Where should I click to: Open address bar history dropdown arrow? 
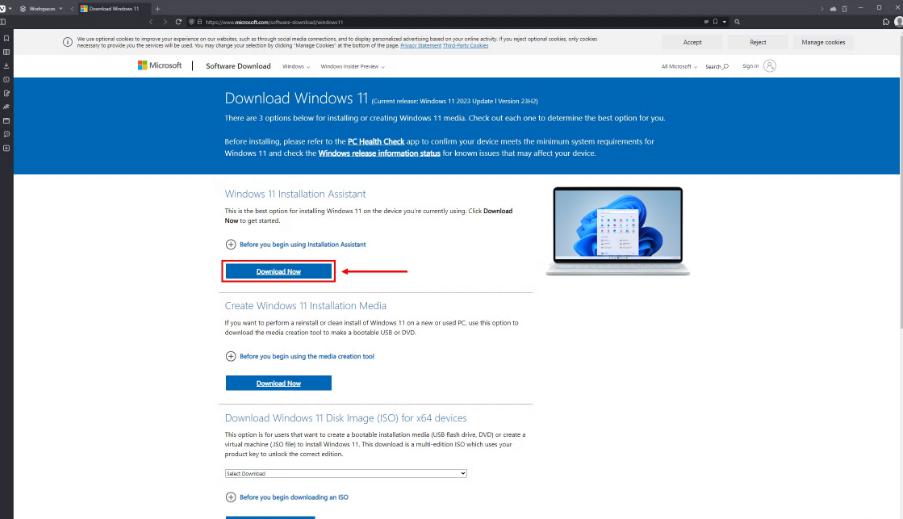(x=724, y=22)
